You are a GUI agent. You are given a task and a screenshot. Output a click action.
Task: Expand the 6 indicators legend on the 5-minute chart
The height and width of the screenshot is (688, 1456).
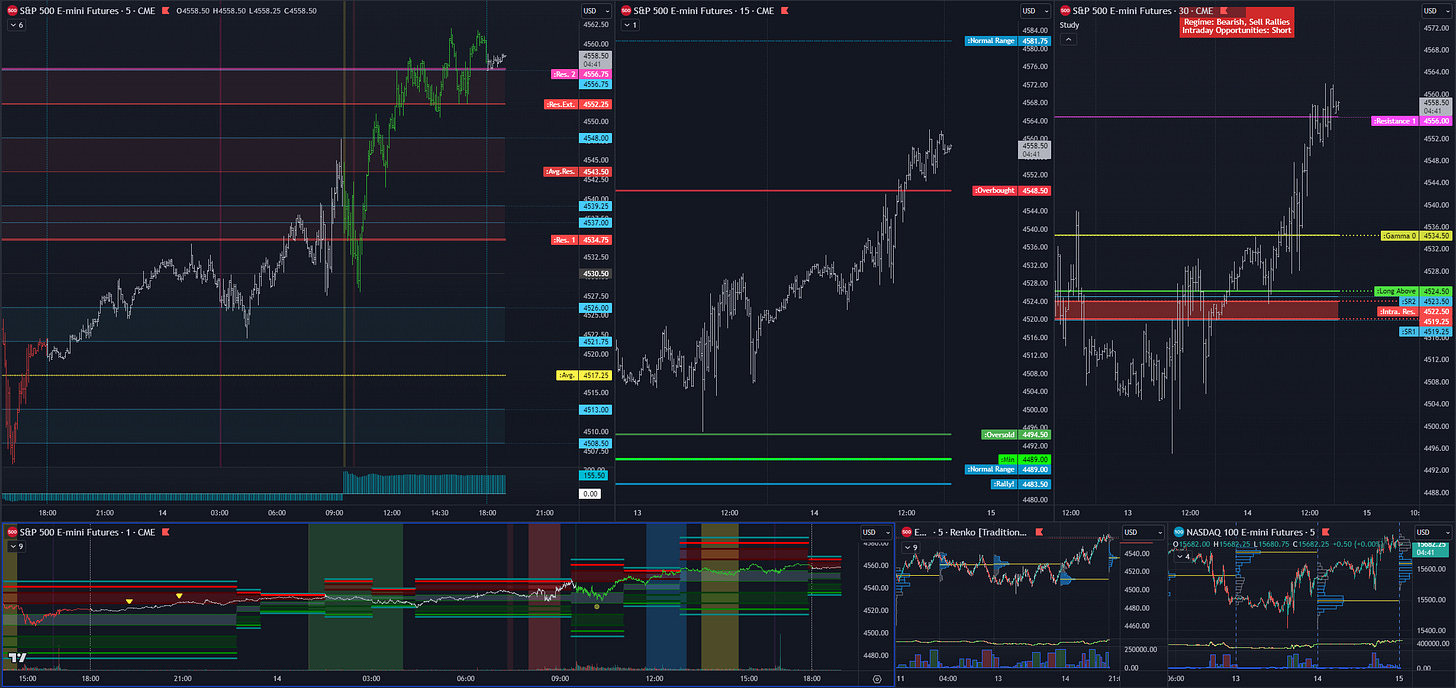[16, 25]
